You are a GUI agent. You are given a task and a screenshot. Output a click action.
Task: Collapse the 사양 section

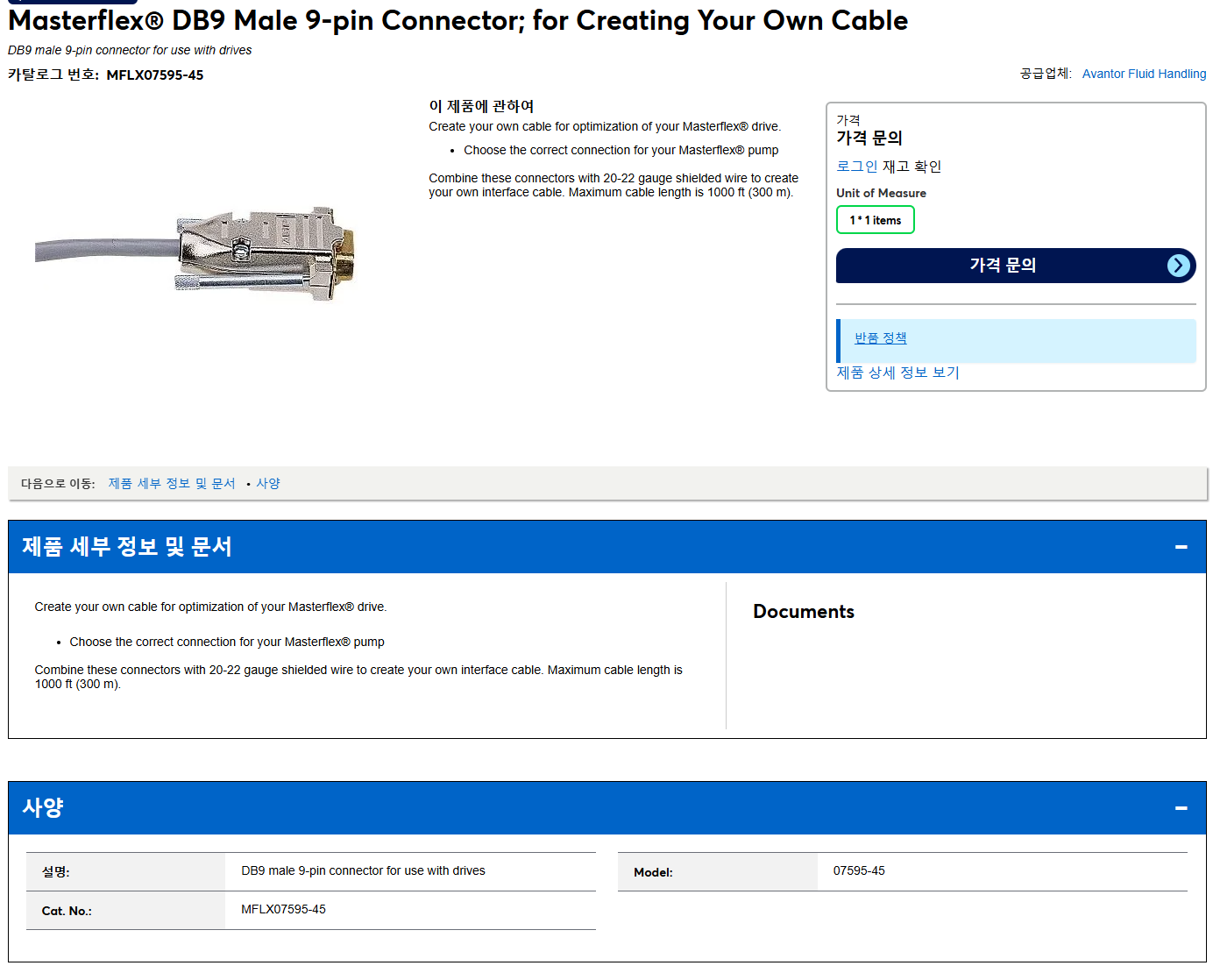click(1181, 808)
